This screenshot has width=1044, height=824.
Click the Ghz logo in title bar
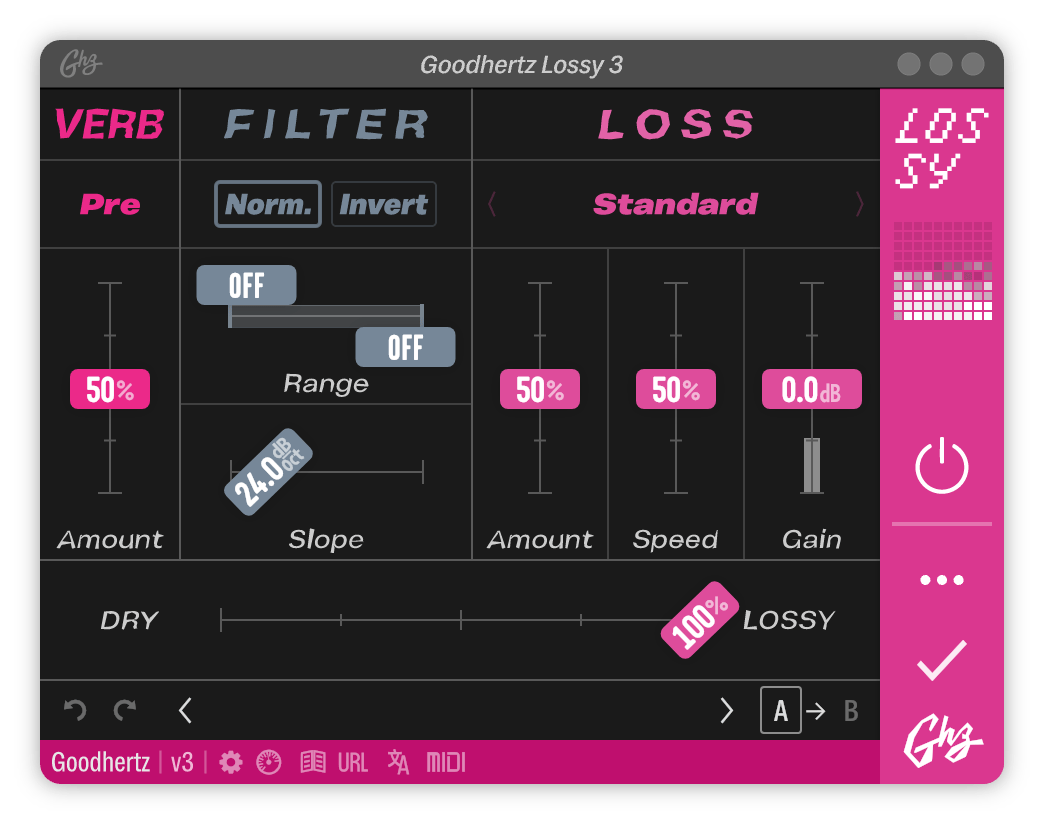pyautogui.click(x=81, y=64)
